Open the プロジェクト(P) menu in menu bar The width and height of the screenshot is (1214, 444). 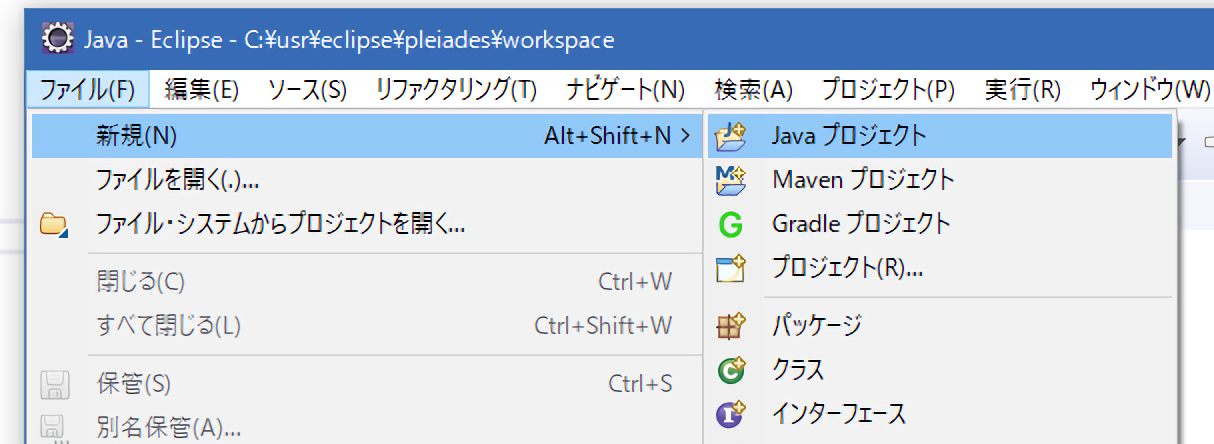[888, 89]
